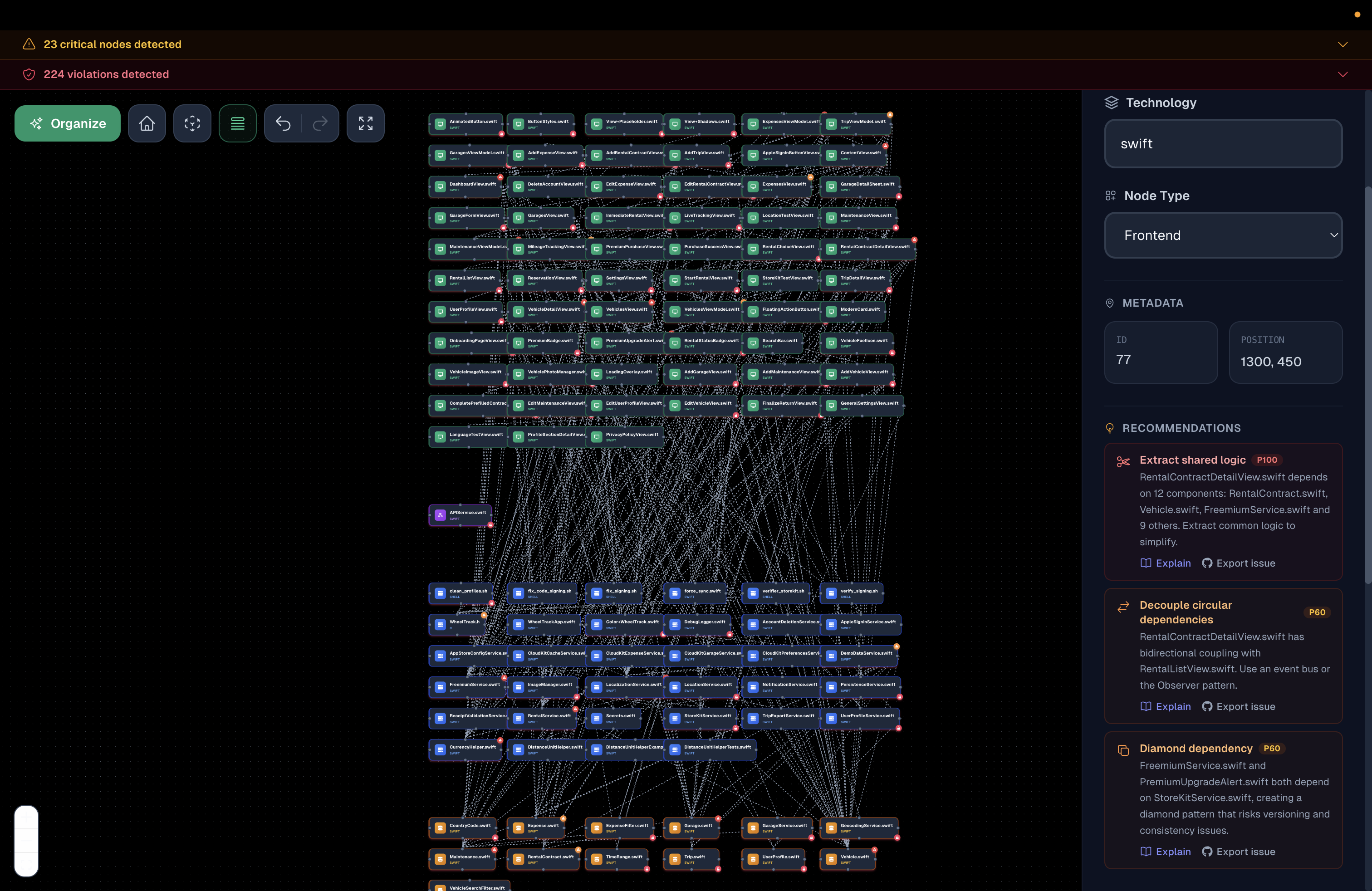Click the Technology field containing swift
The height and width of the screenshot is (891, 1372).
1223,143
